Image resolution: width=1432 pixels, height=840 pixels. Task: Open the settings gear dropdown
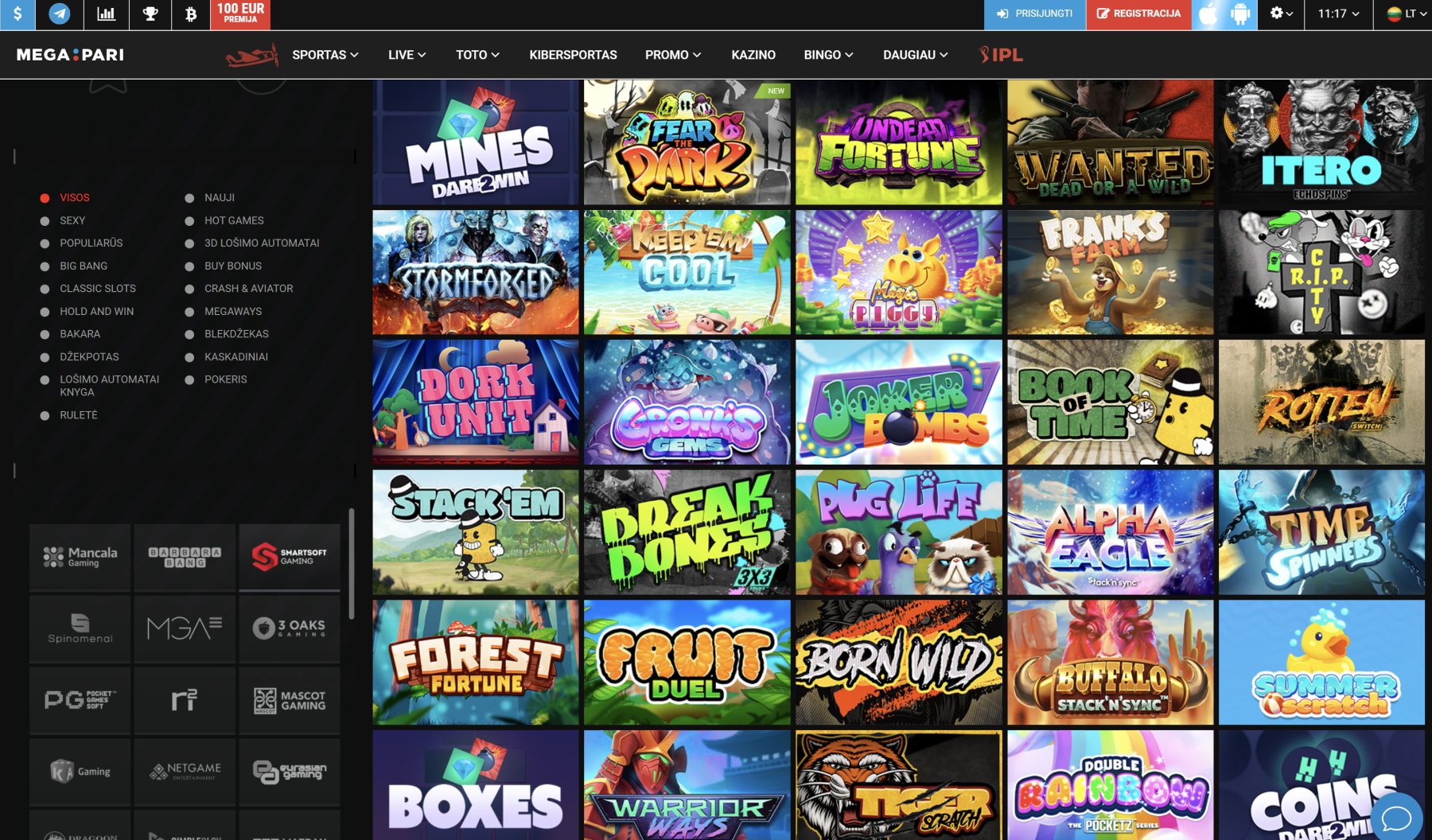coord(1281,14)
